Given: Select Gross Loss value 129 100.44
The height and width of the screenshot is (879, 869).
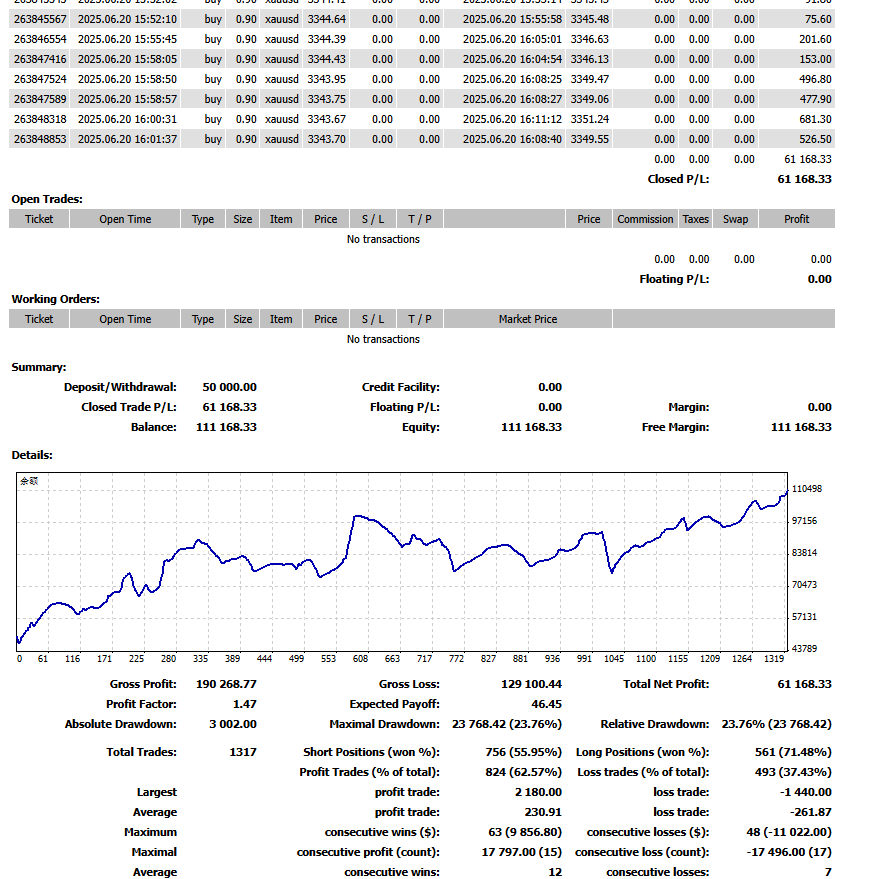Looking at the screenshot, I should click(531, 684).
